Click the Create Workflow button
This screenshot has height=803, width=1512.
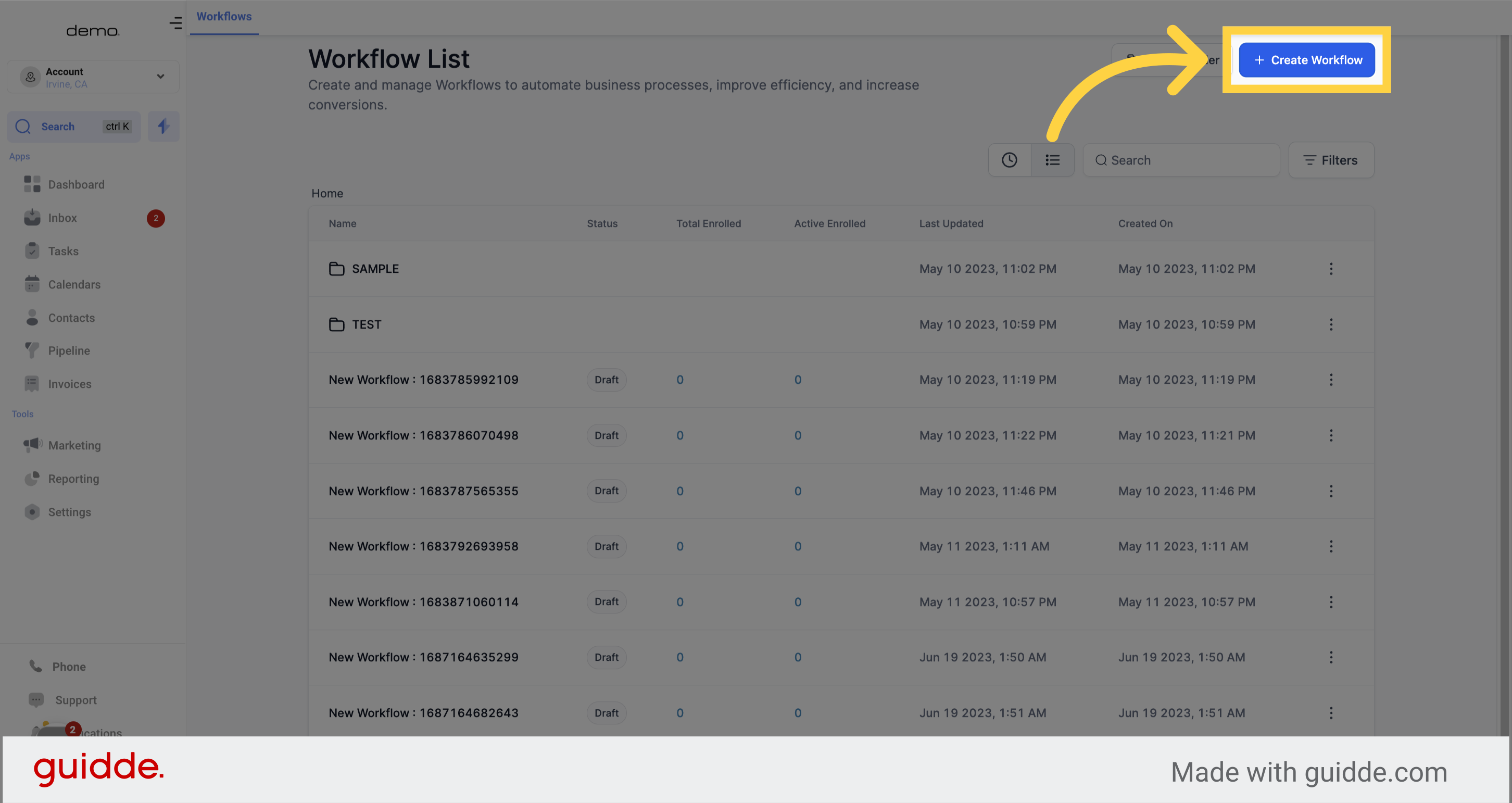tap(1306, 59)
